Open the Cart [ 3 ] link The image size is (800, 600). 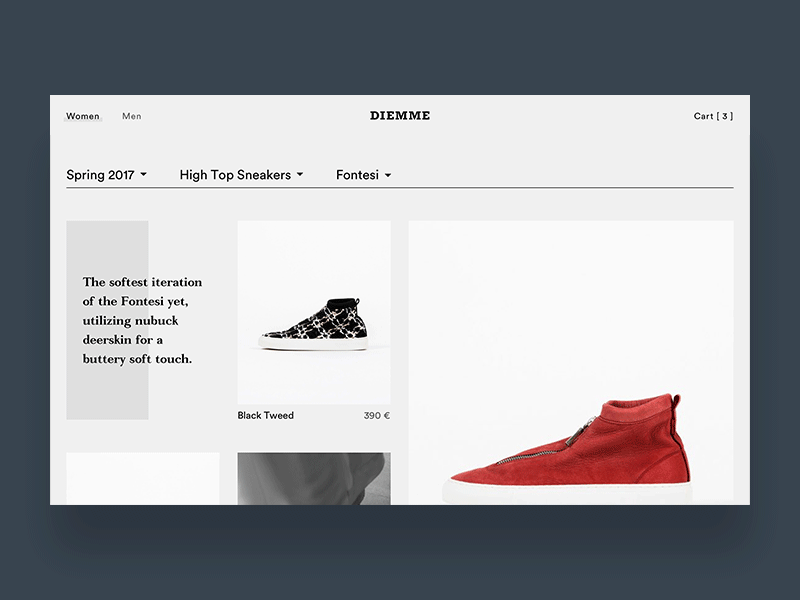click(713, 116)
